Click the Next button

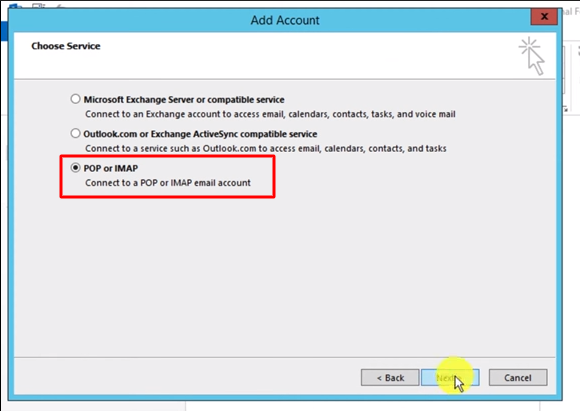pos(450,377)
